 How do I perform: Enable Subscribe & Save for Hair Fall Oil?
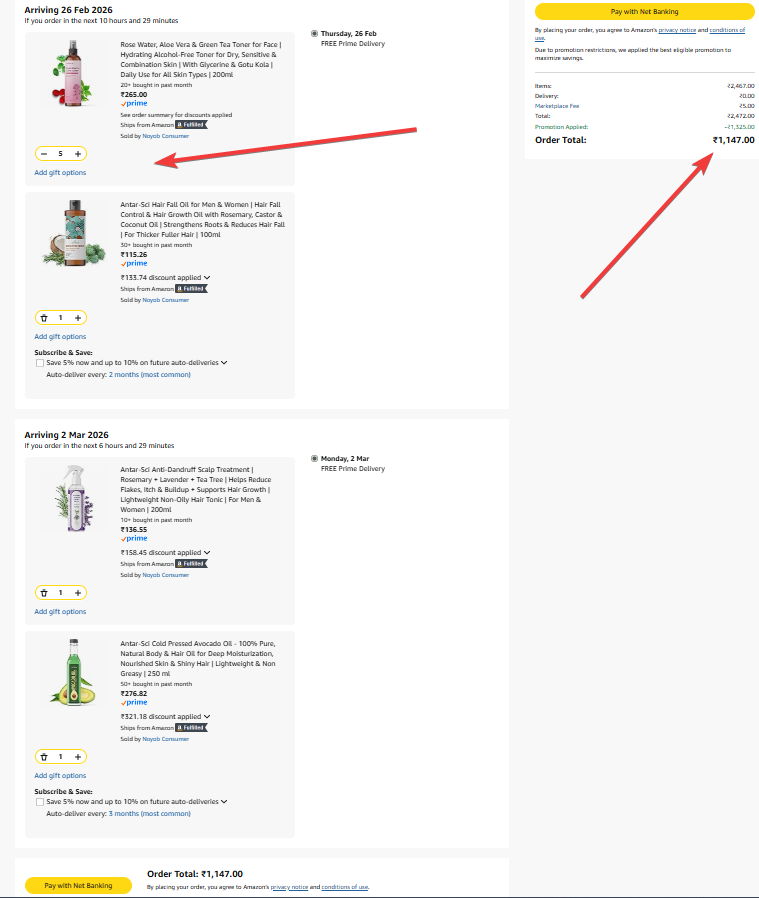pos(40,363)
